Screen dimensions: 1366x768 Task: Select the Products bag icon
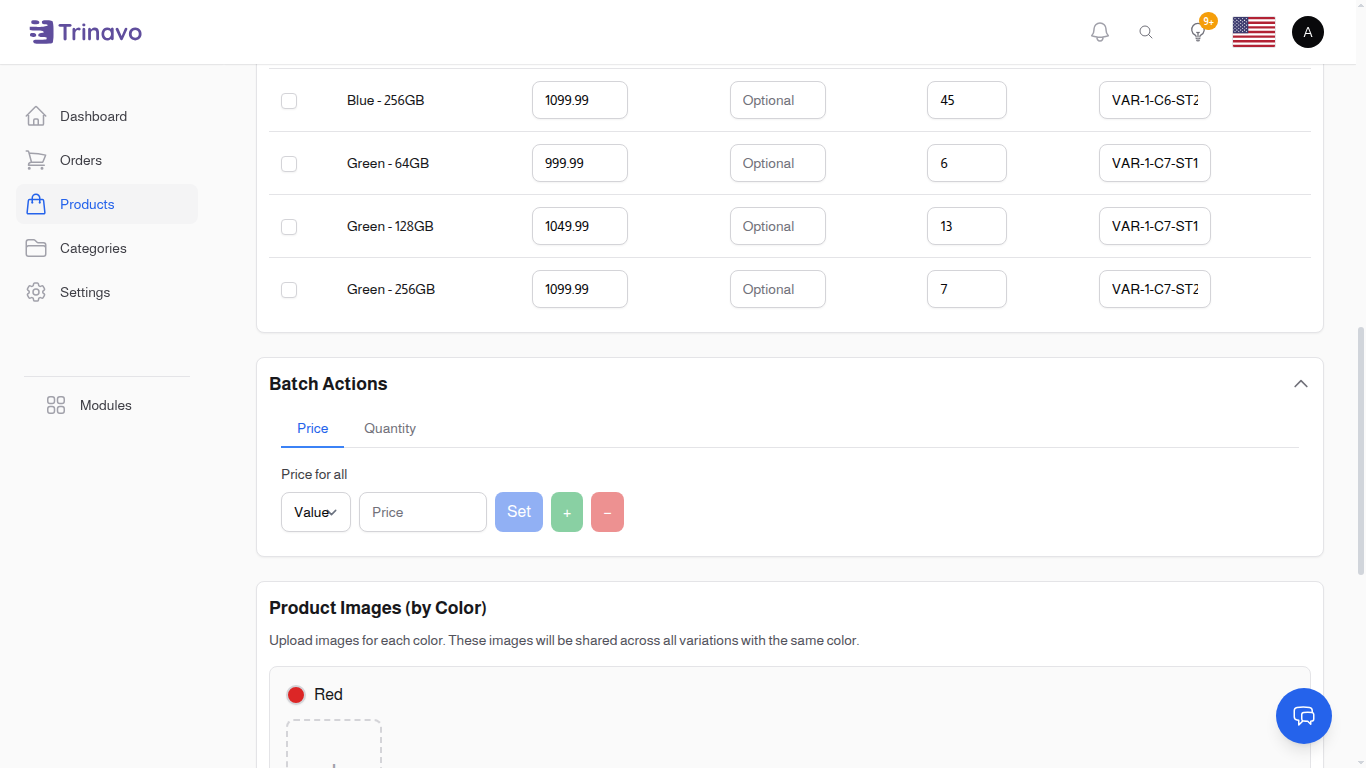pos(36,203)
